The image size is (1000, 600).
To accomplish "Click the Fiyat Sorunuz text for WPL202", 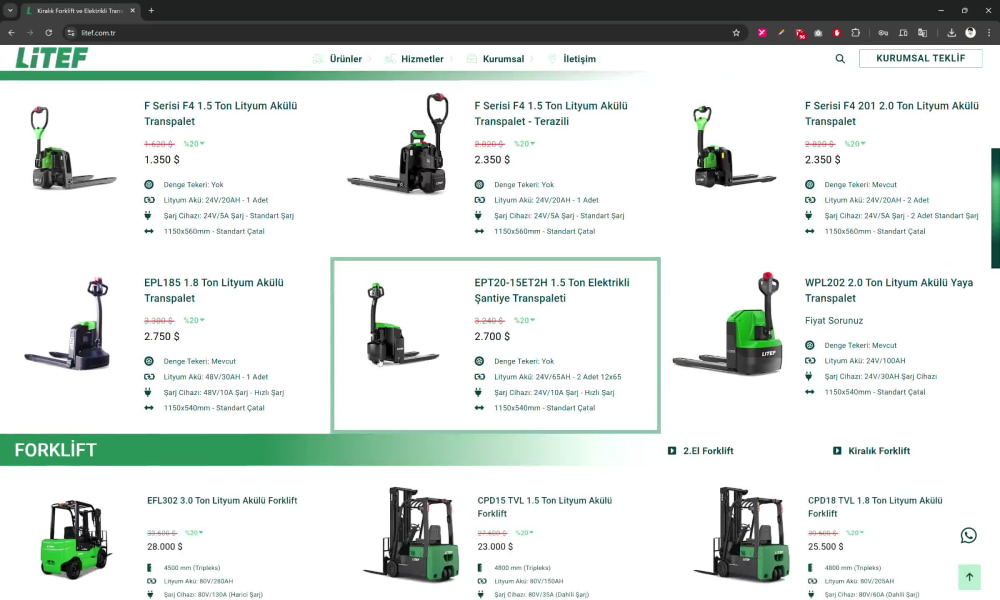I will (834, 321).
